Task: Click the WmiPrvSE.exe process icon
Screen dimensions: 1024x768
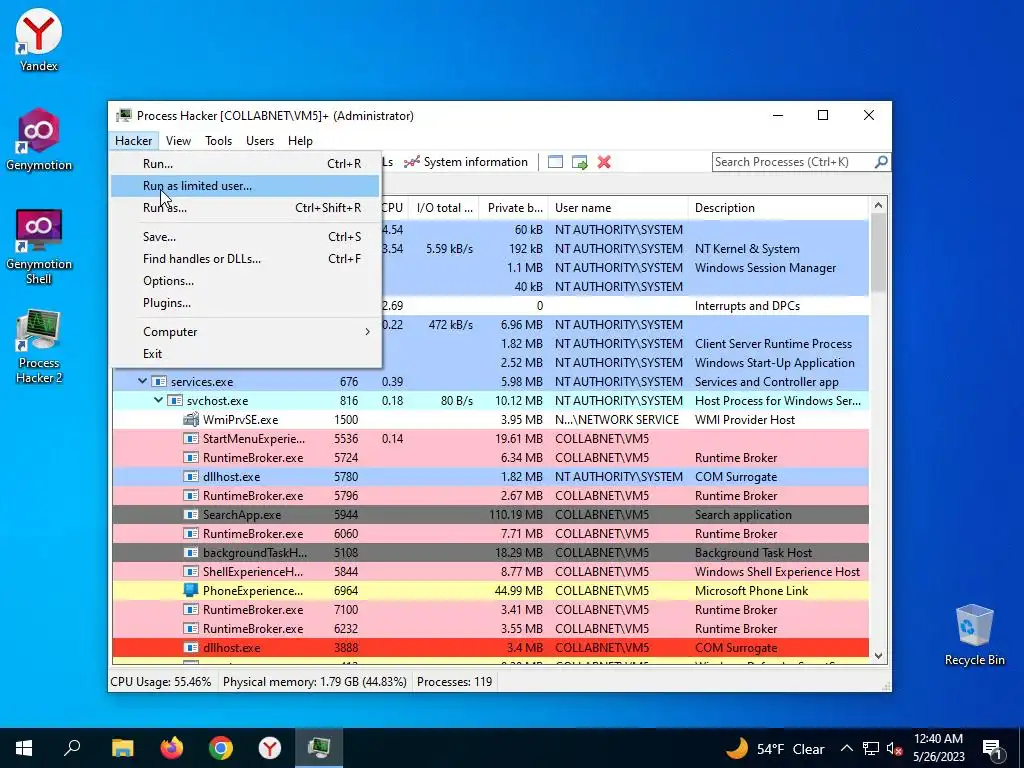Action: pyautogui.click(x=191, y=419)
